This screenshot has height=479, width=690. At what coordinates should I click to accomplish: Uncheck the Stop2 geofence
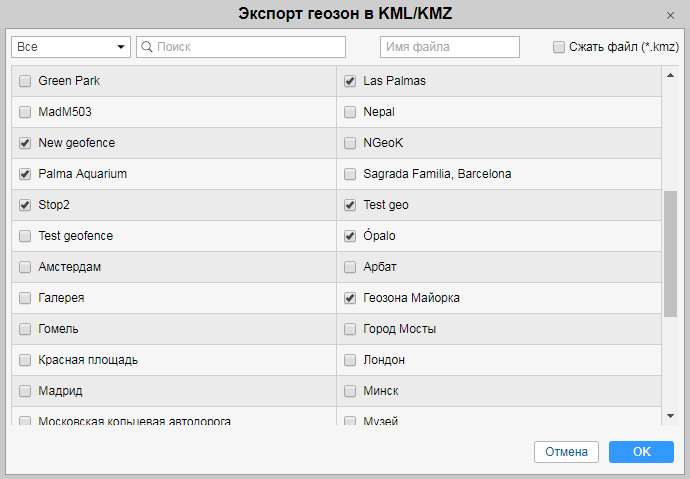click(x=25, y=205)
